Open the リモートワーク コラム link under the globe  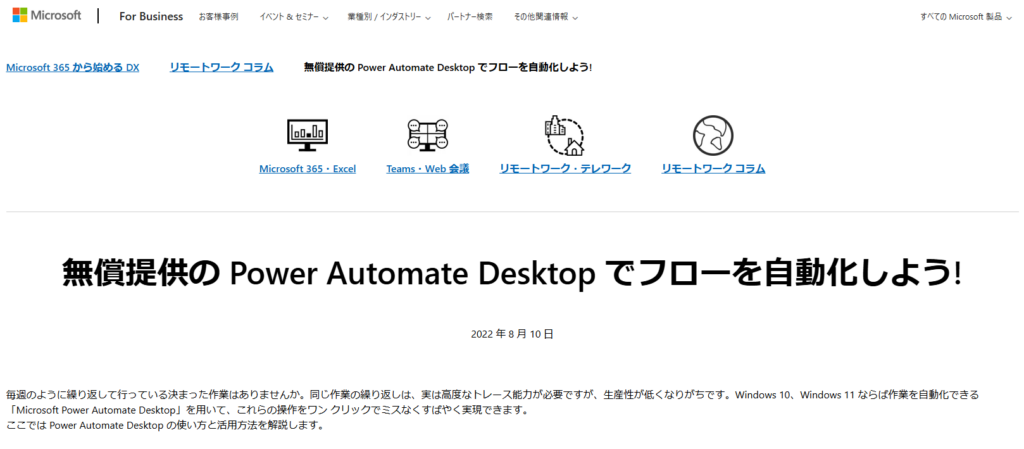coord(713,169)
